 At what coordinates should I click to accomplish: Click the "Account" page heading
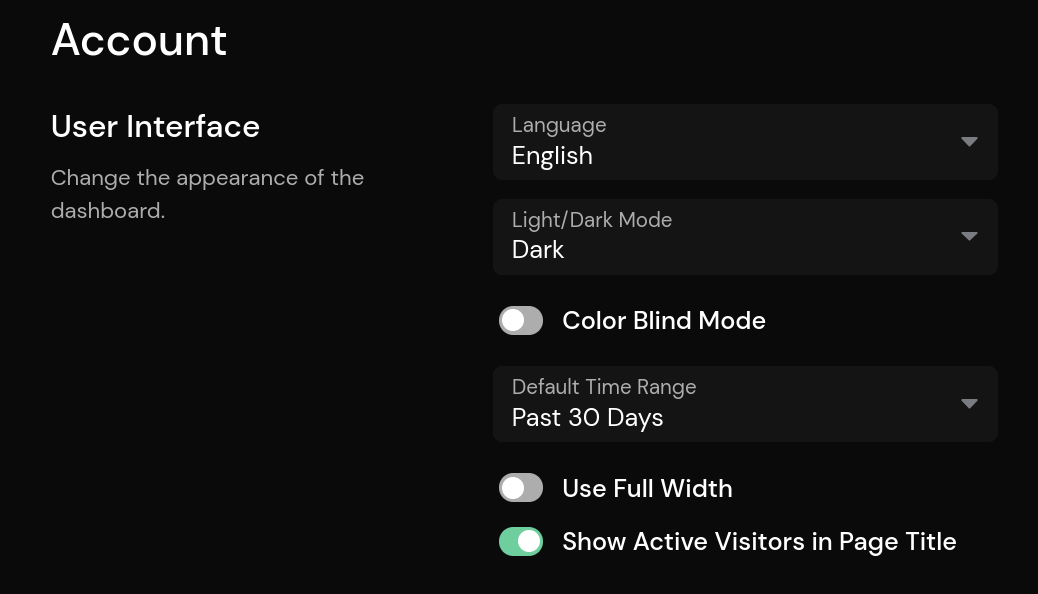pos(139,40)
